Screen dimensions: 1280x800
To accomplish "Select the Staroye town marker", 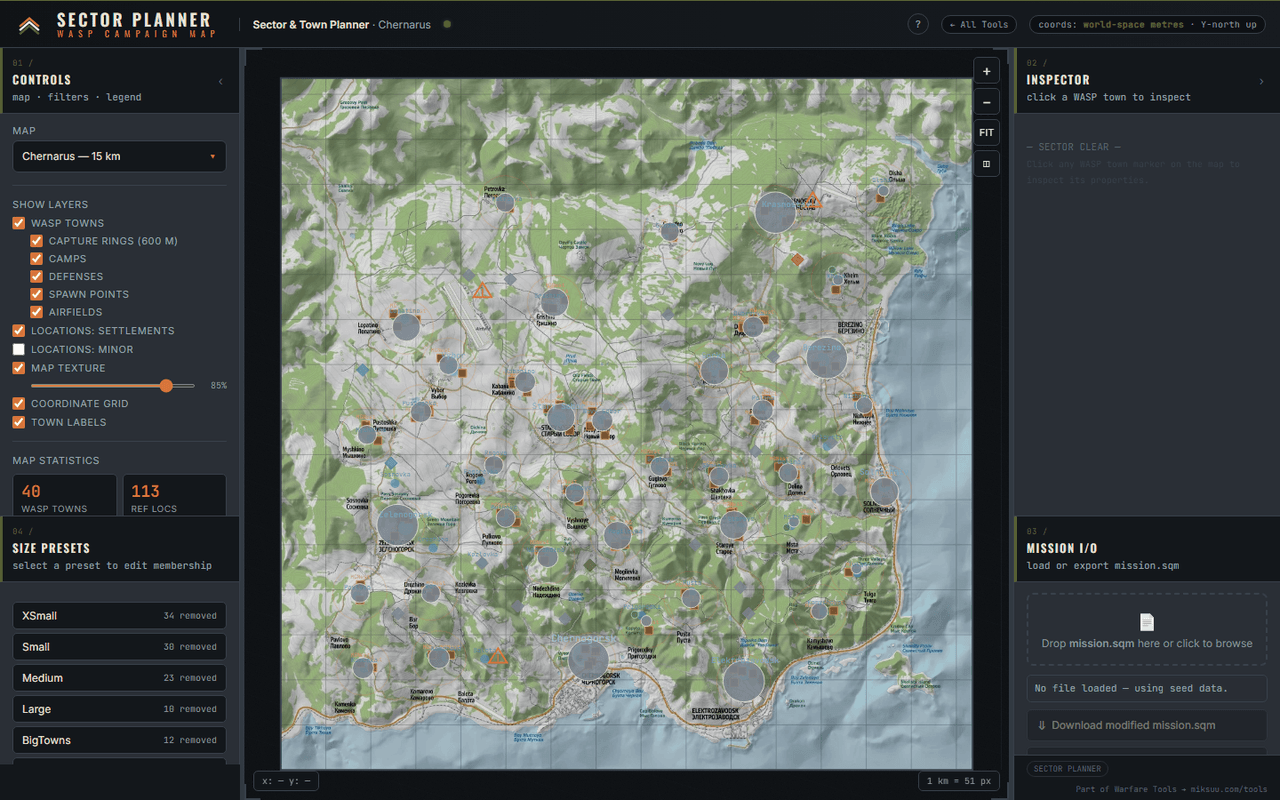I will [x=733, y=525].
